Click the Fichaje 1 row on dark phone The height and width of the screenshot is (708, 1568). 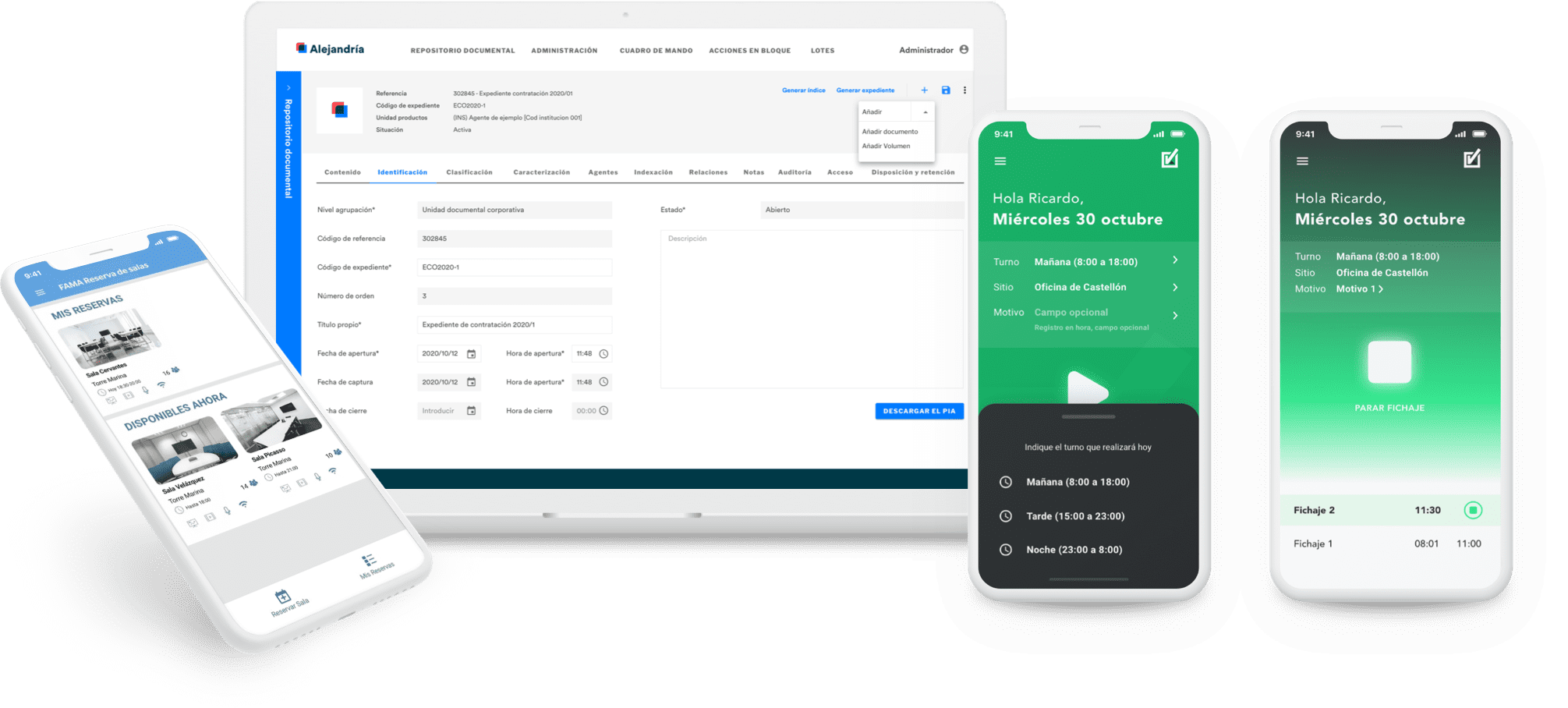tap(1389, 544)
